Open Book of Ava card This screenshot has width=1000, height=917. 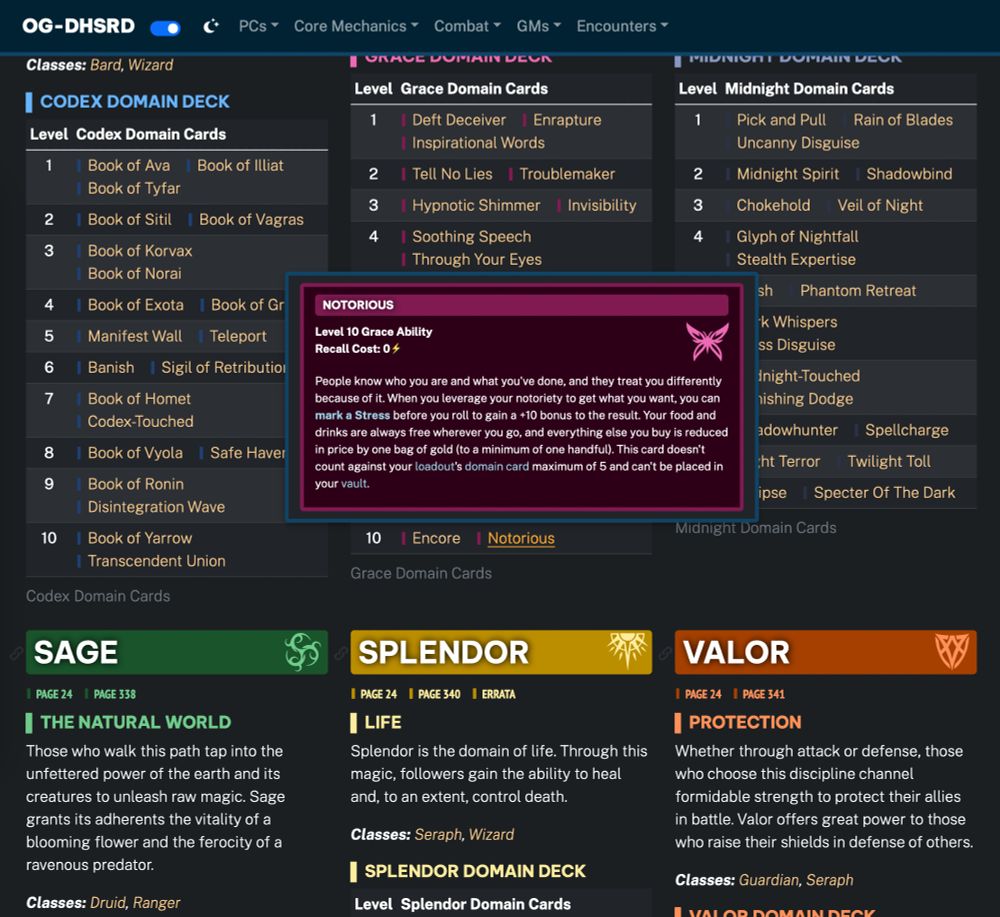(x=129, y=165)
